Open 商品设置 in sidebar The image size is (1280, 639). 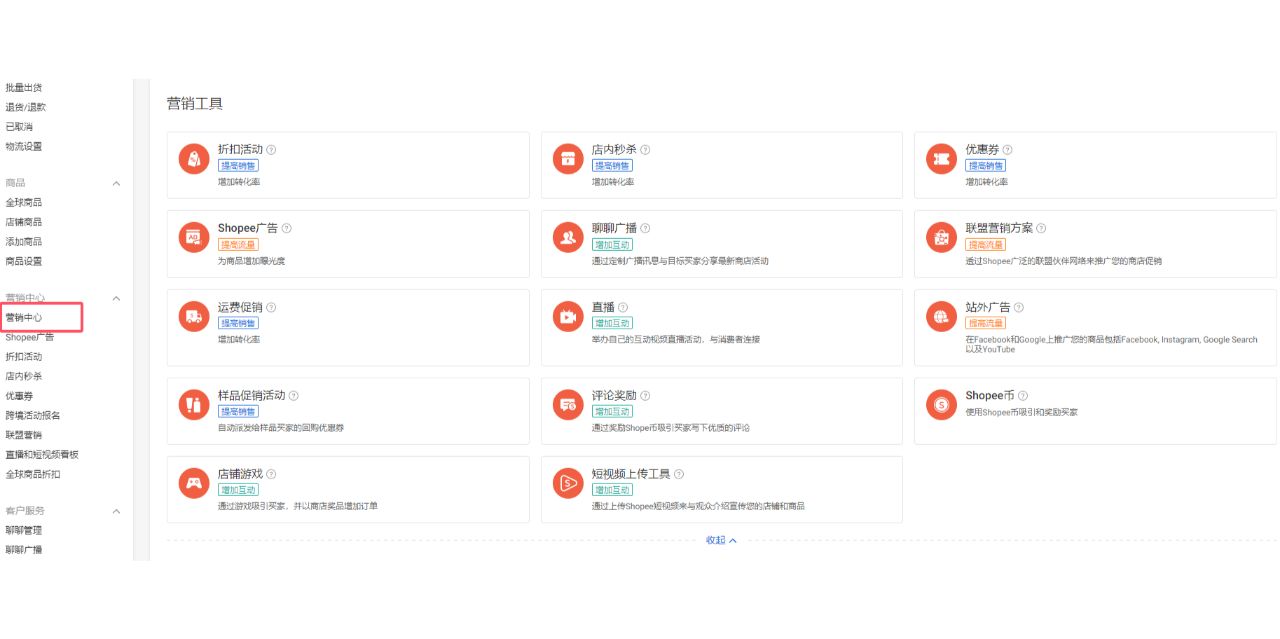(24, 262)
